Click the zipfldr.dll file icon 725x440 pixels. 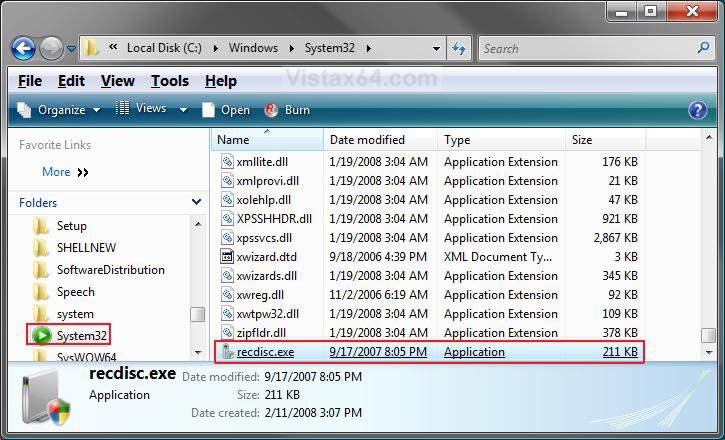(x=227, y=333)
